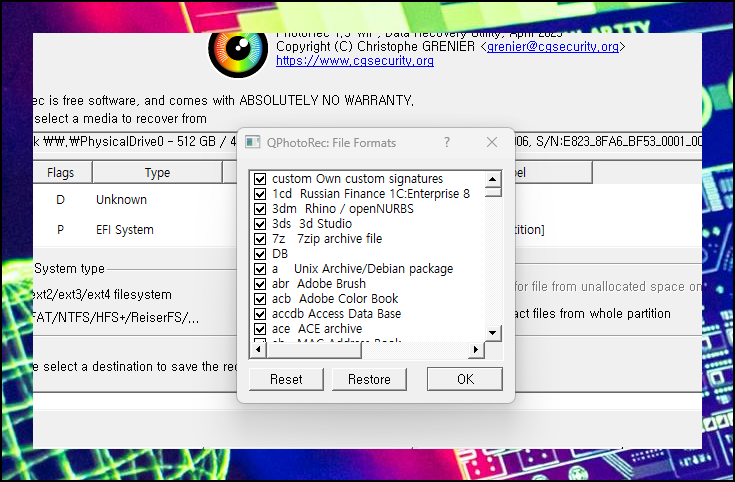735x482 pixels.
Task: Toggle the abr Adobe Brush checkbox
Action: click(x=260, y=284)
